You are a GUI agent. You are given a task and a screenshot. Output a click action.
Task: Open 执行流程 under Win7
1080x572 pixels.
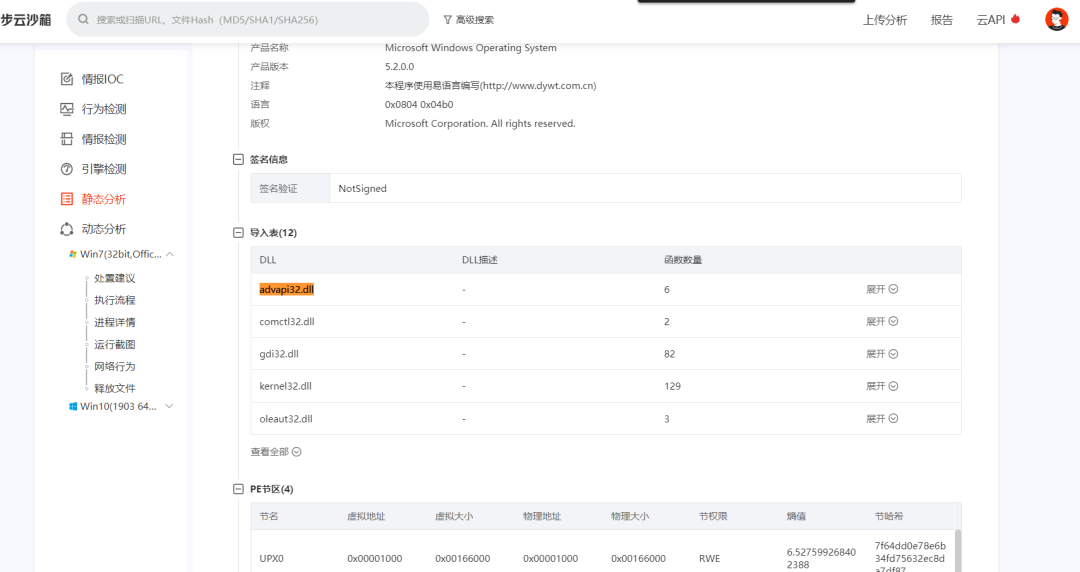click(114, 300)
